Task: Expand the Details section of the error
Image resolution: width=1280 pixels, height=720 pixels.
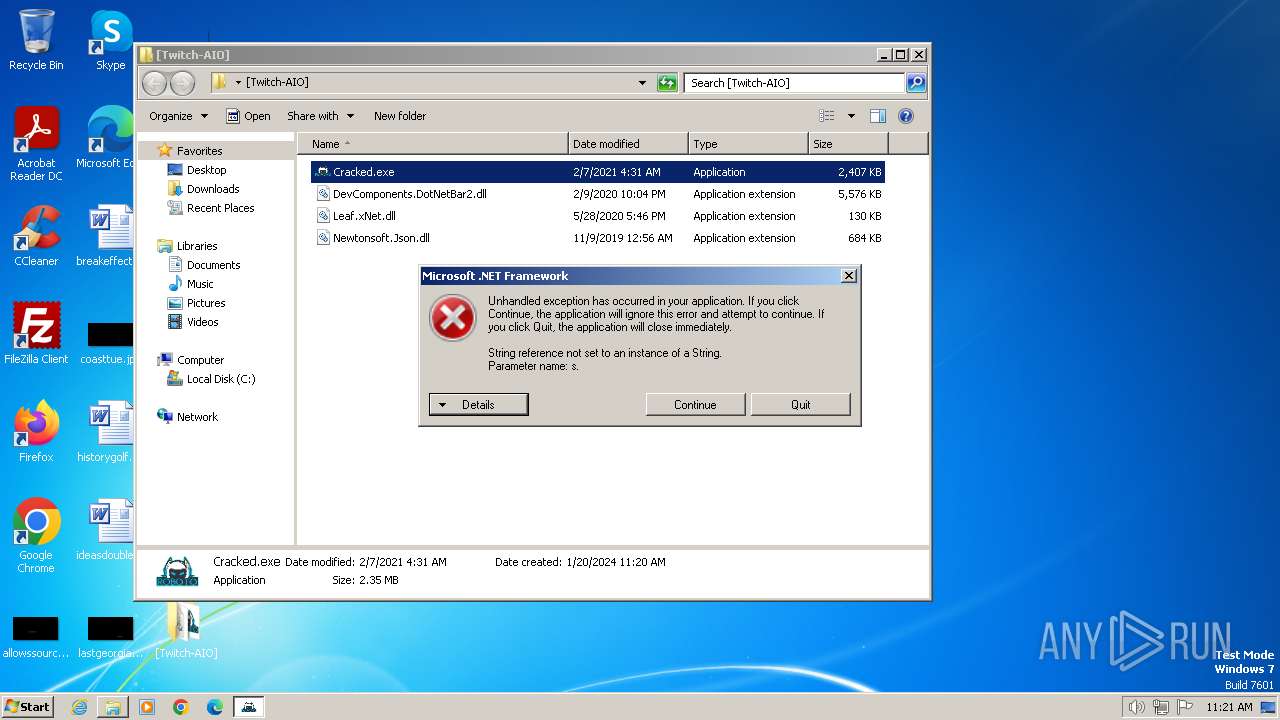Action: coord(478,405)
